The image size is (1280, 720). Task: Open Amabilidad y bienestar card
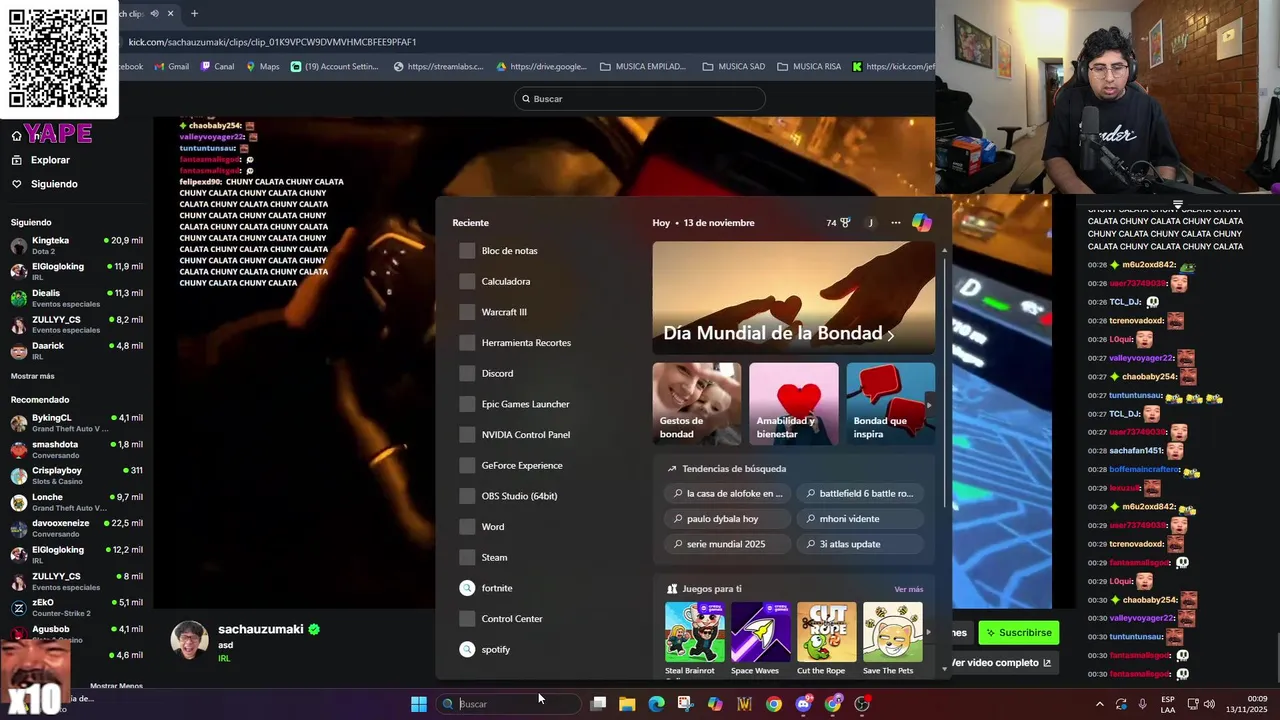pos(794,404)
